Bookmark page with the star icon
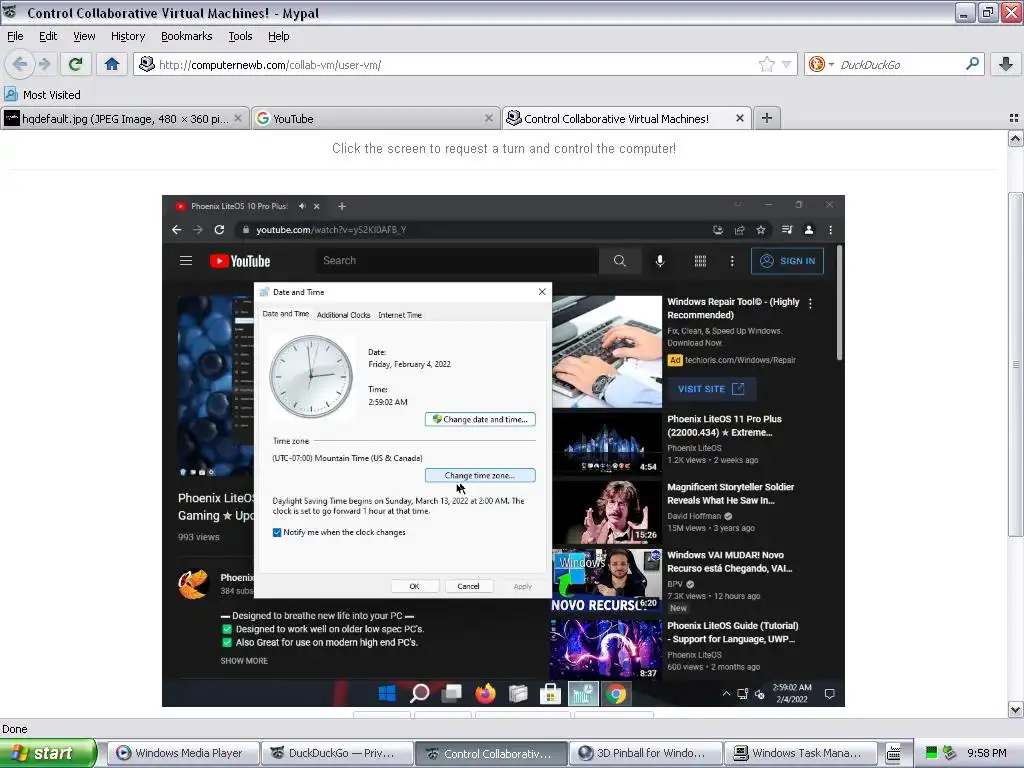The image size is (1024, 768). (x=766, y=64)
